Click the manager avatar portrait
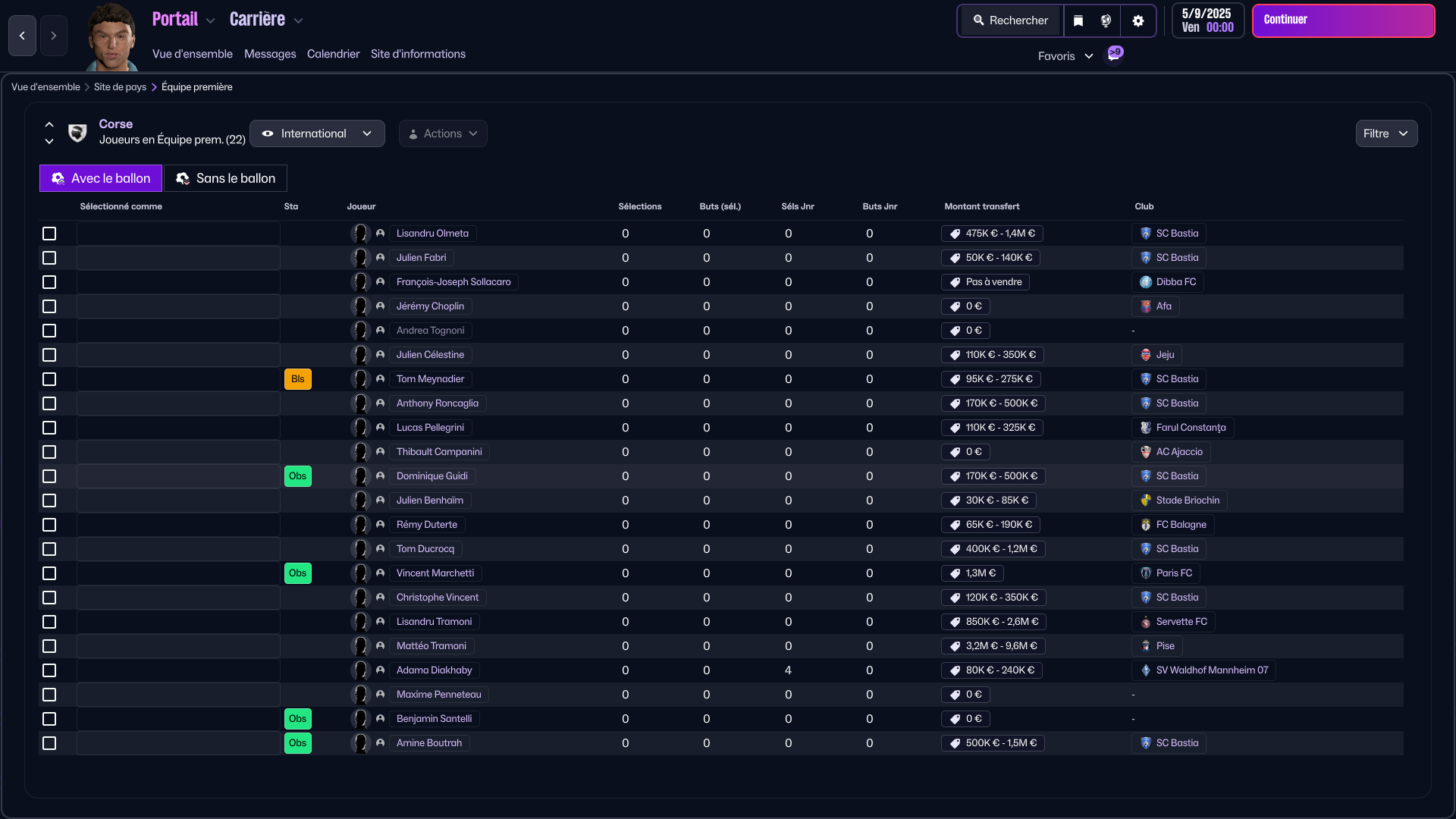Viewport: 1456px width, 819px height. point(111,37)
